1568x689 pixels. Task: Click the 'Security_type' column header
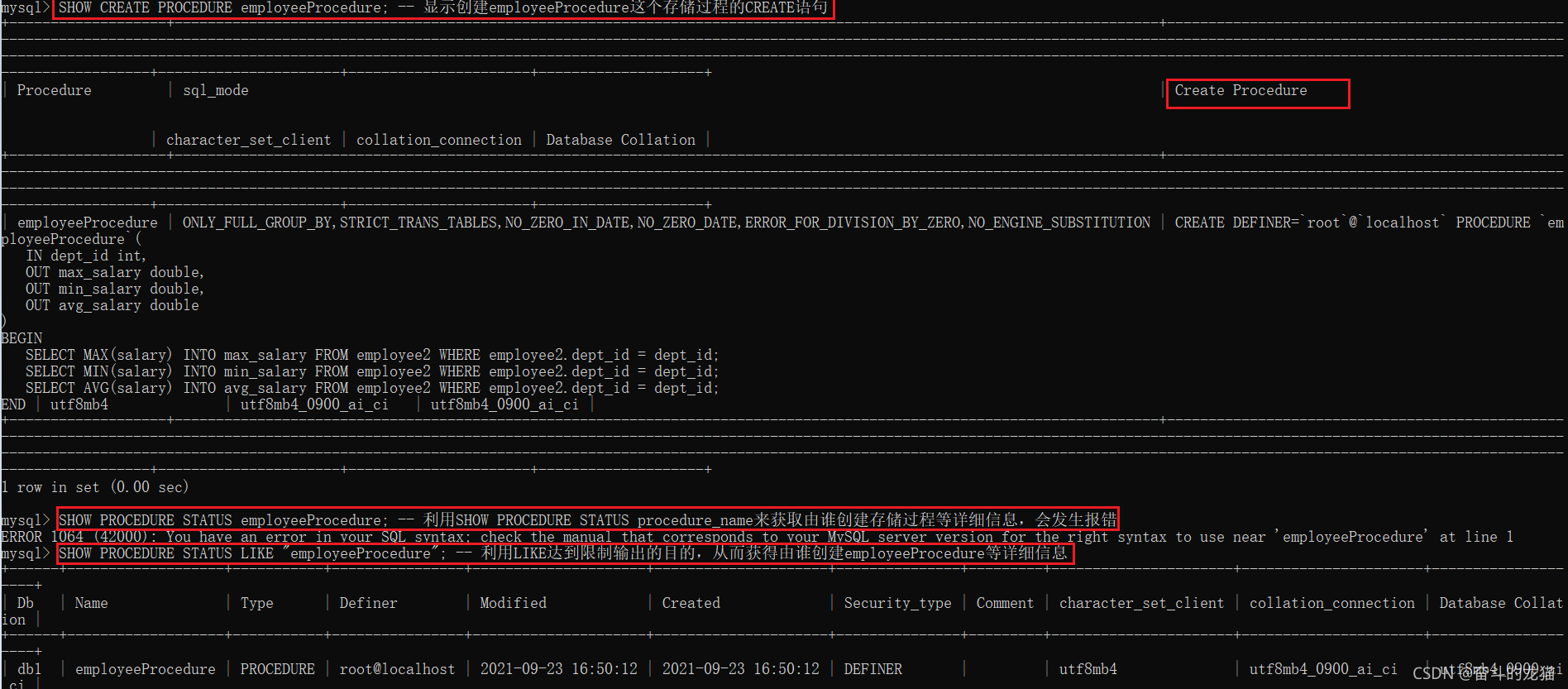897,603
